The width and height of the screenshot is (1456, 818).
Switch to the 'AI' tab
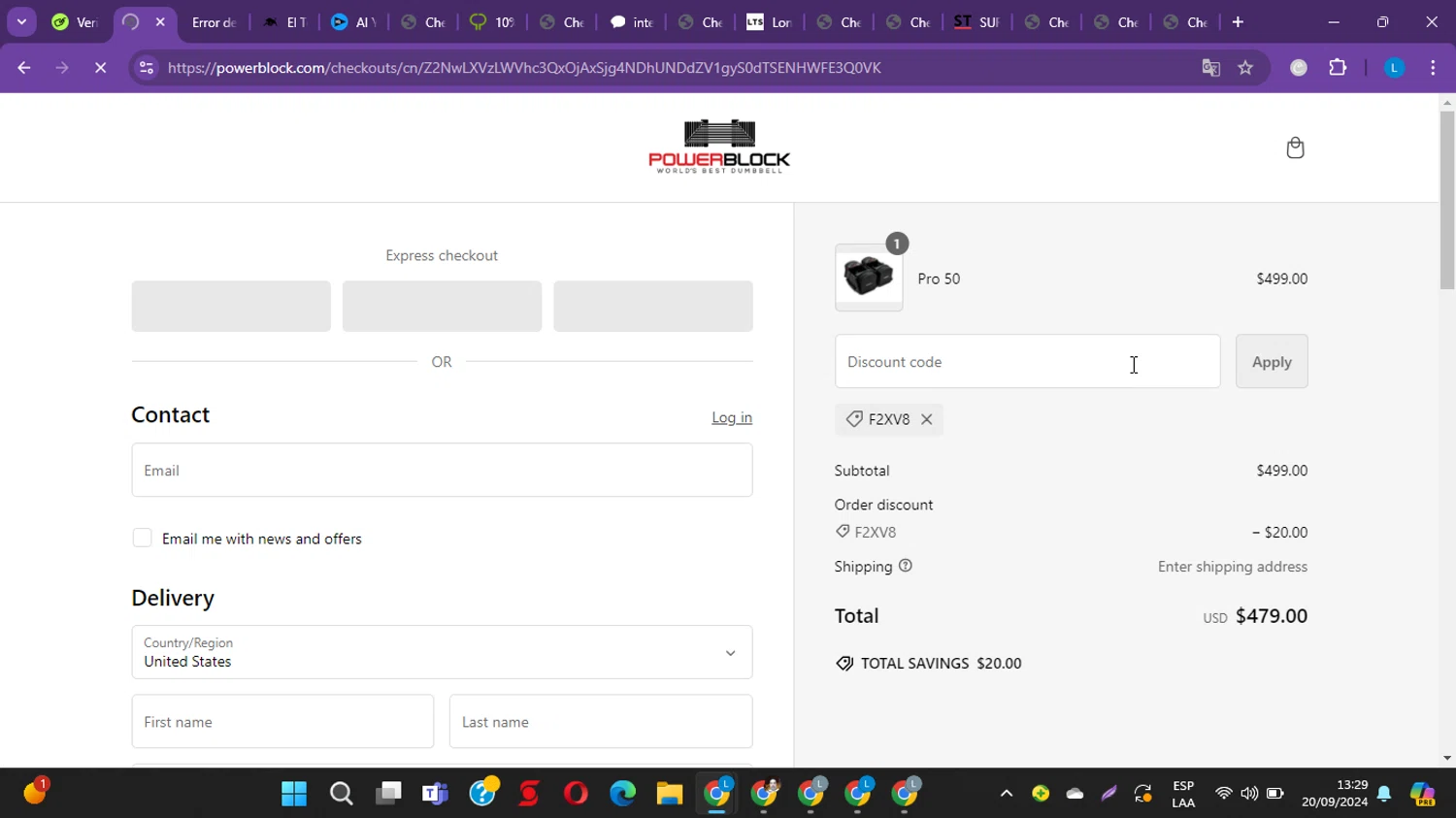(353, 21)
